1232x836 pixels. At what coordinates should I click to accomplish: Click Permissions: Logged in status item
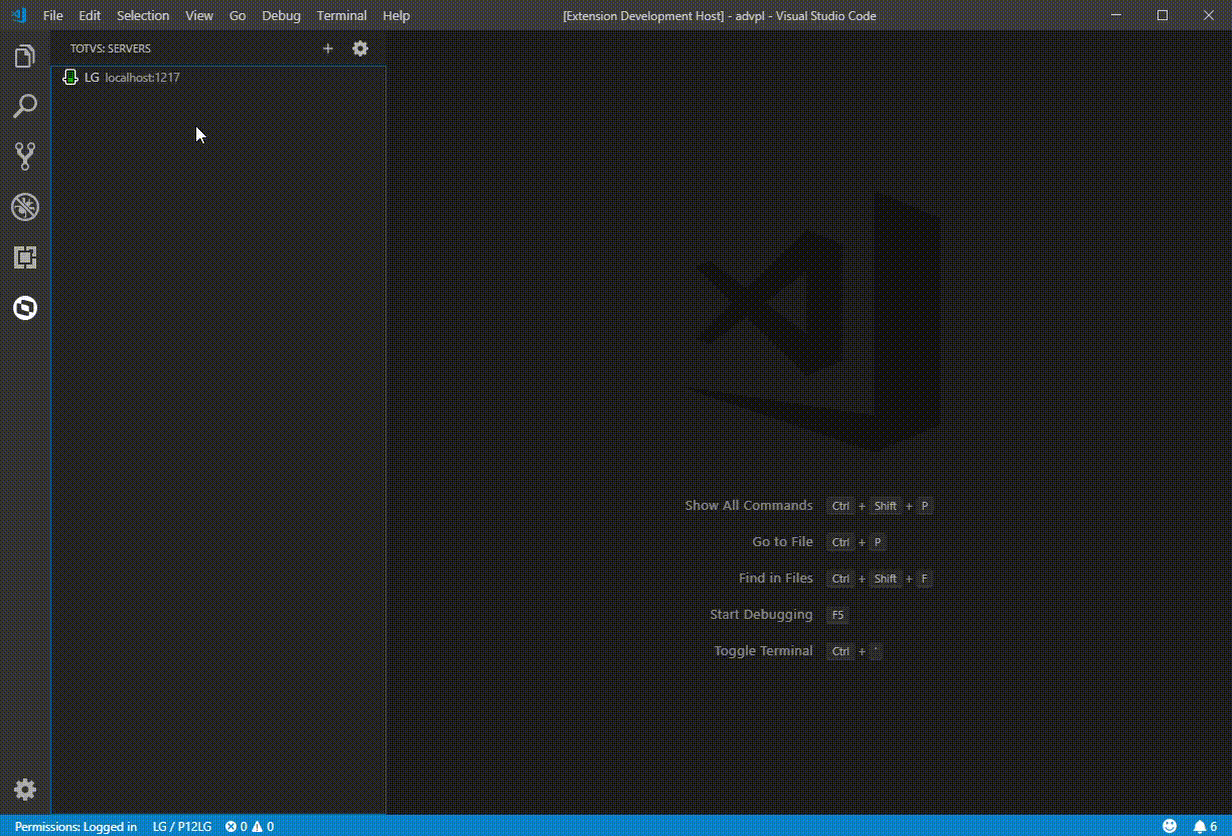[x=76, y=826]
